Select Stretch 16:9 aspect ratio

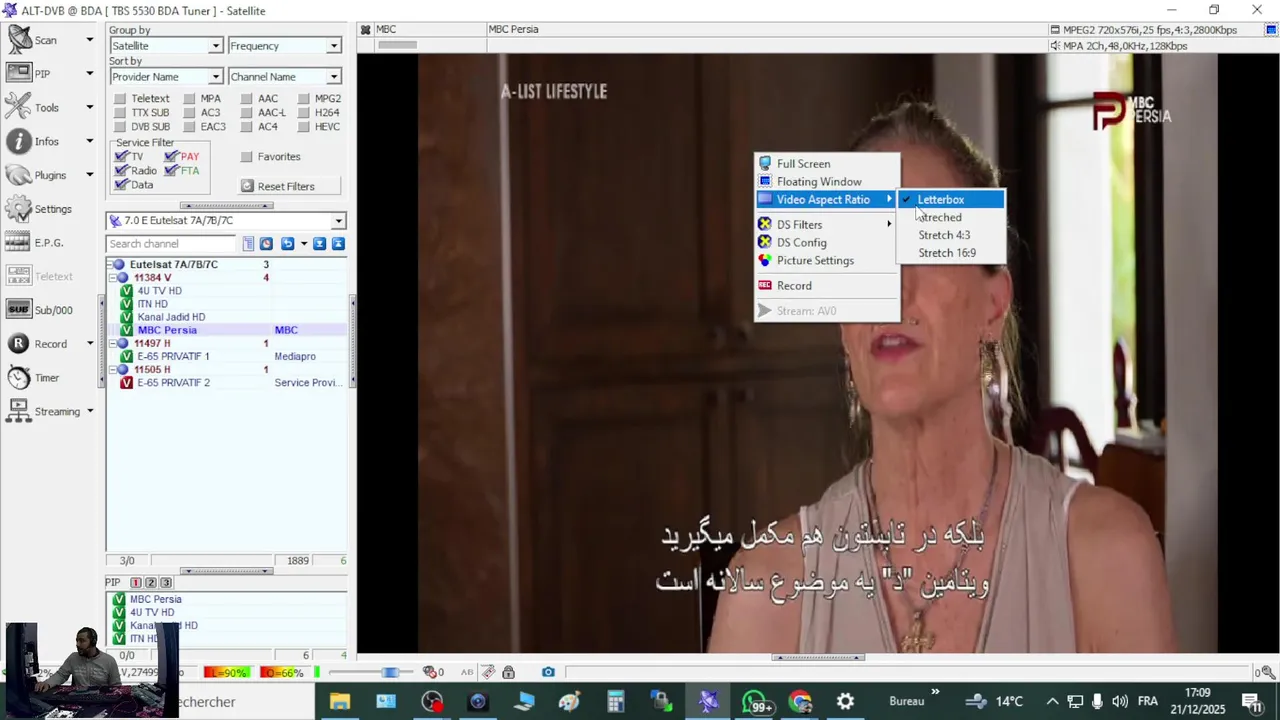tap(950, 253)
